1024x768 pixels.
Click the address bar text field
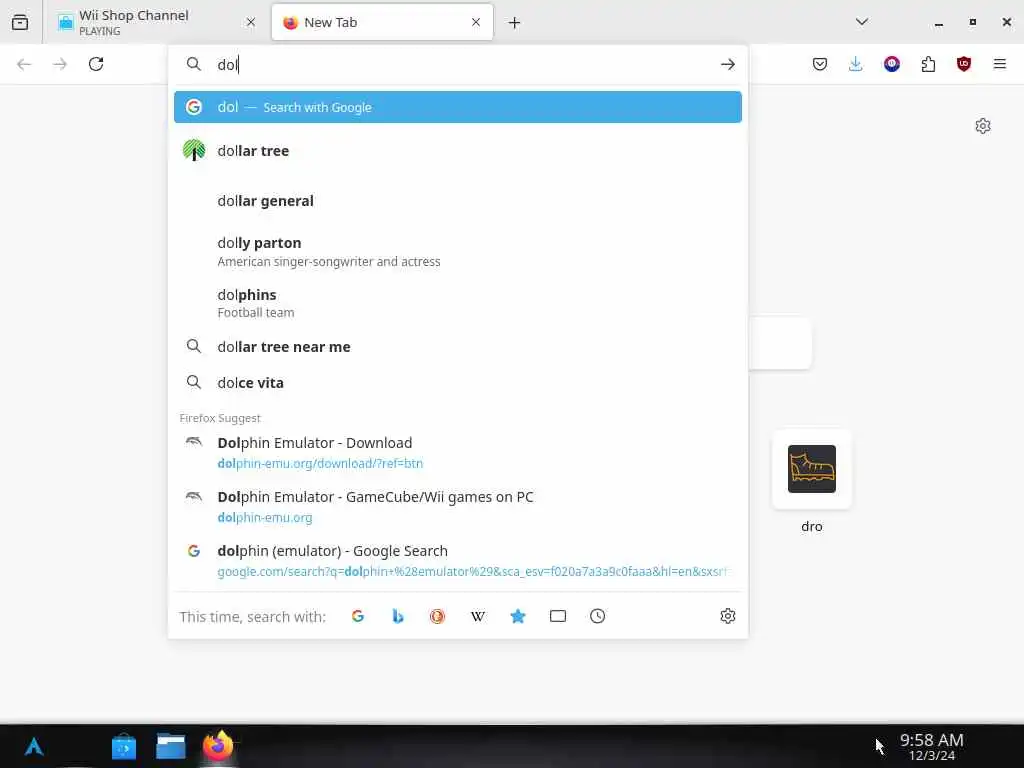click(457, 64)
